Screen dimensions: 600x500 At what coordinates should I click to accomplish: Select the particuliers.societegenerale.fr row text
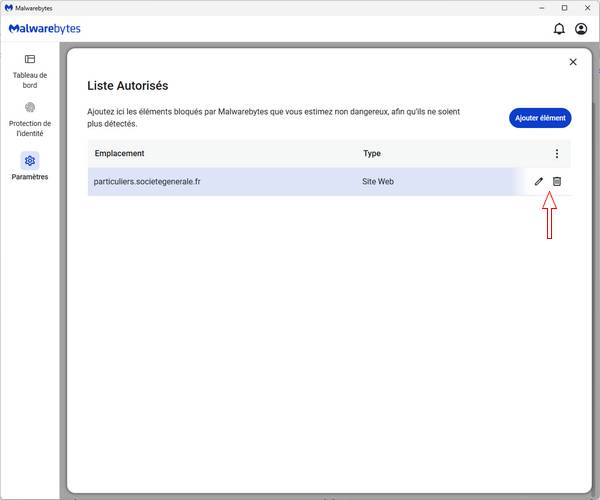147,181
